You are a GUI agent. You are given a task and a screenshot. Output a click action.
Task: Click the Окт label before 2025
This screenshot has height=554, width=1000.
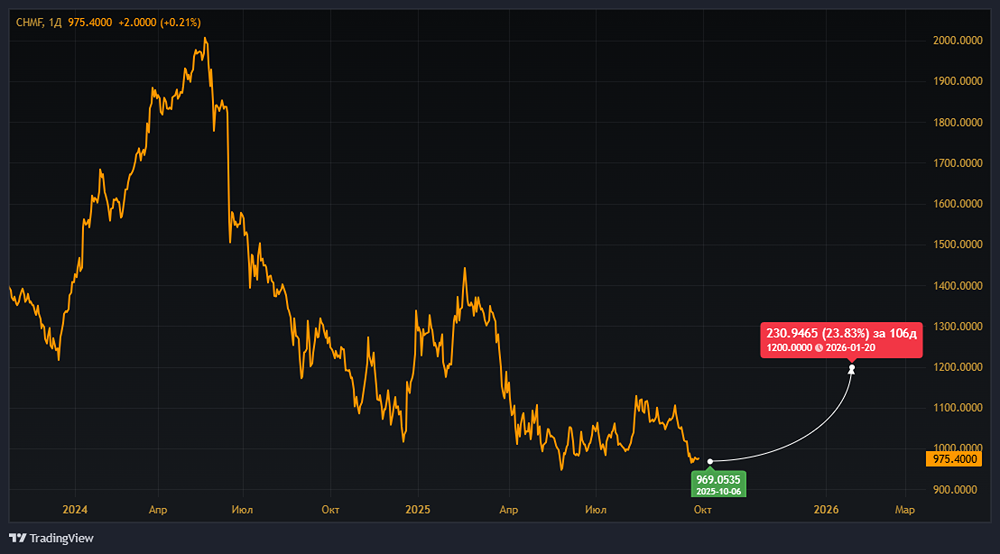(330, 509)
